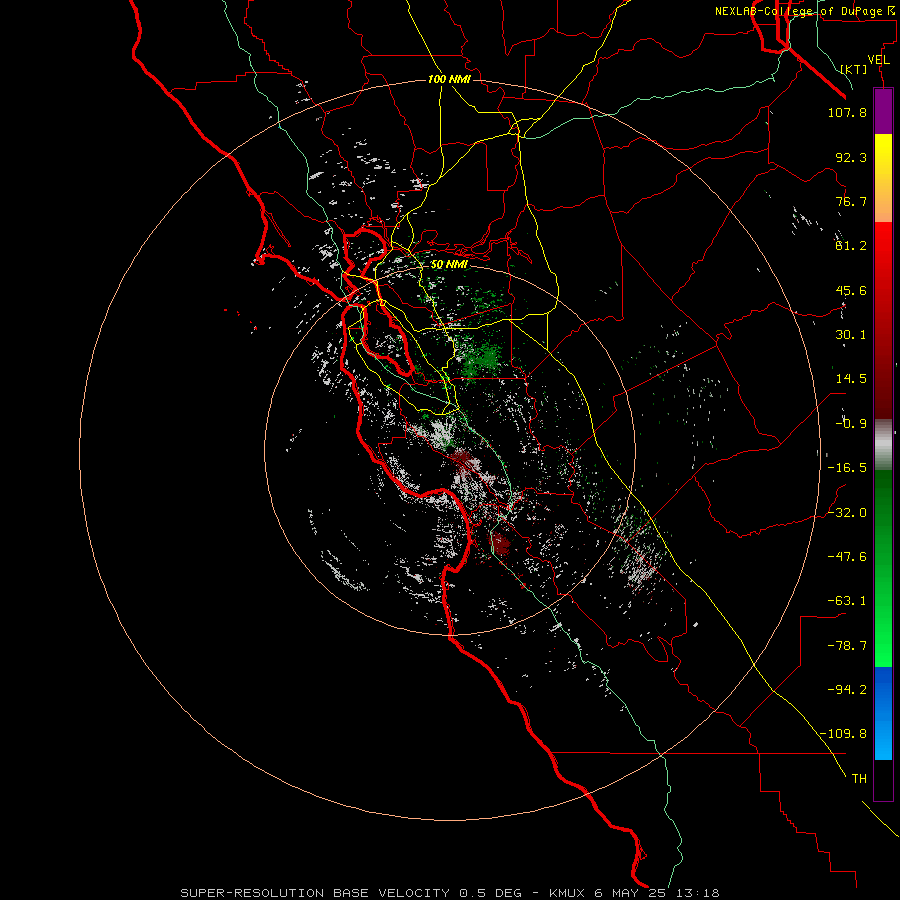Click the 14.5 velocity scale value
This screenshot has height=900, width=900.
(851, 379)
